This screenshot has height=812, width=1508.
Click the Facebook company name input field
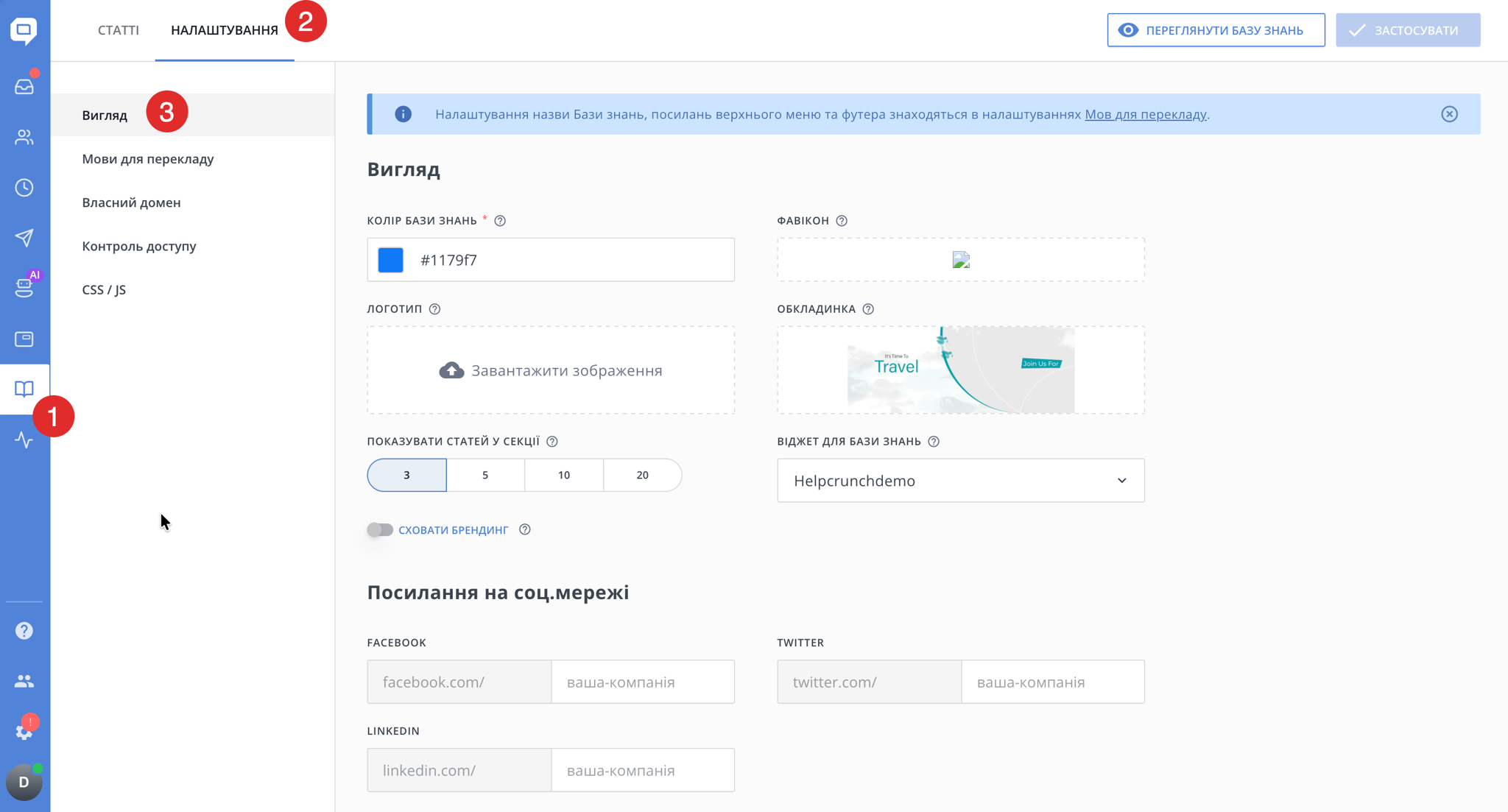pyautogui.click(x=642, y=682)
